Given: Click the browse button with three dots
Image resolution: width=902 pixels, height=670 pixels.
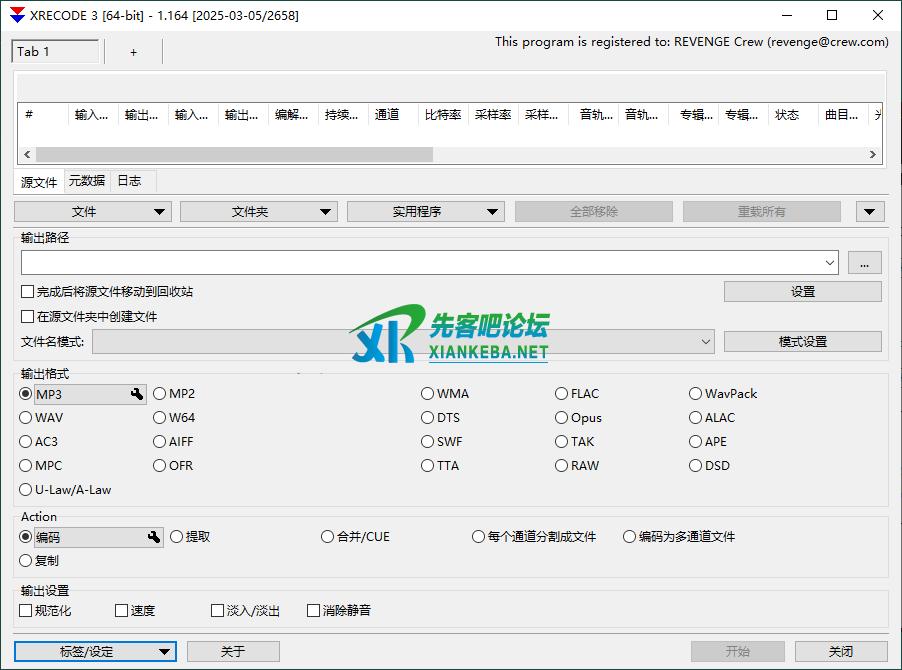Looking at the screenshot, I should tap(864, 263).
